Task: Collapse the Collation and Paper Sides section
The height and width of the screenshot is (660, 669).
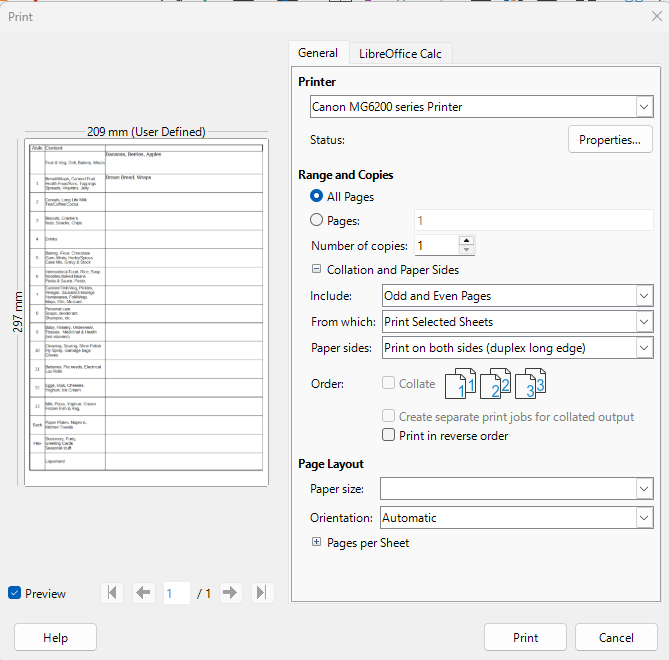Action: click(x=317, y=269)
